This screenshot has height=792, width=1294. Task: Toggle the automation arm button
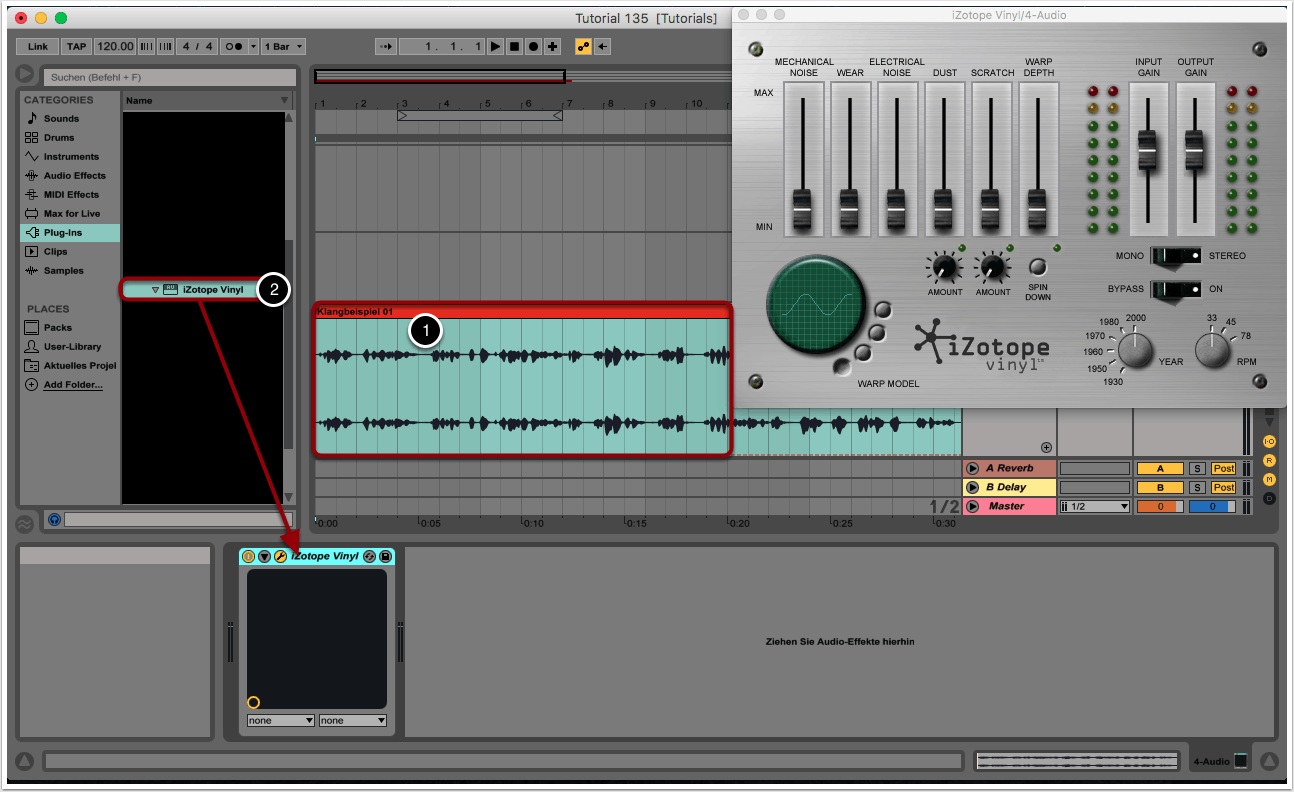pyautogui.click(x=583, y=47)
